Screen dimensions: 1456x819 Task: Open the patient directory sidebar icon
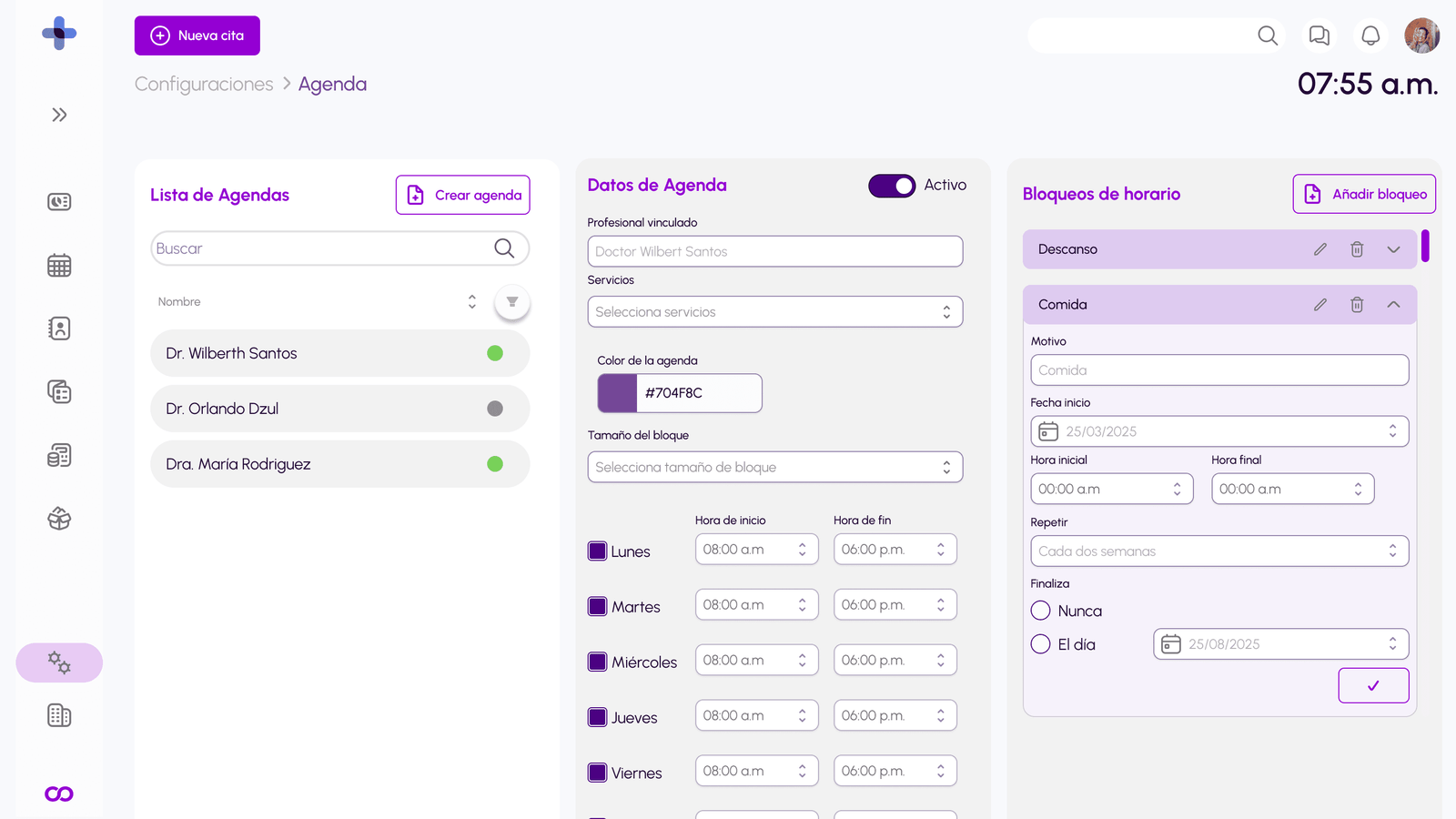click(x=59, y=329)
